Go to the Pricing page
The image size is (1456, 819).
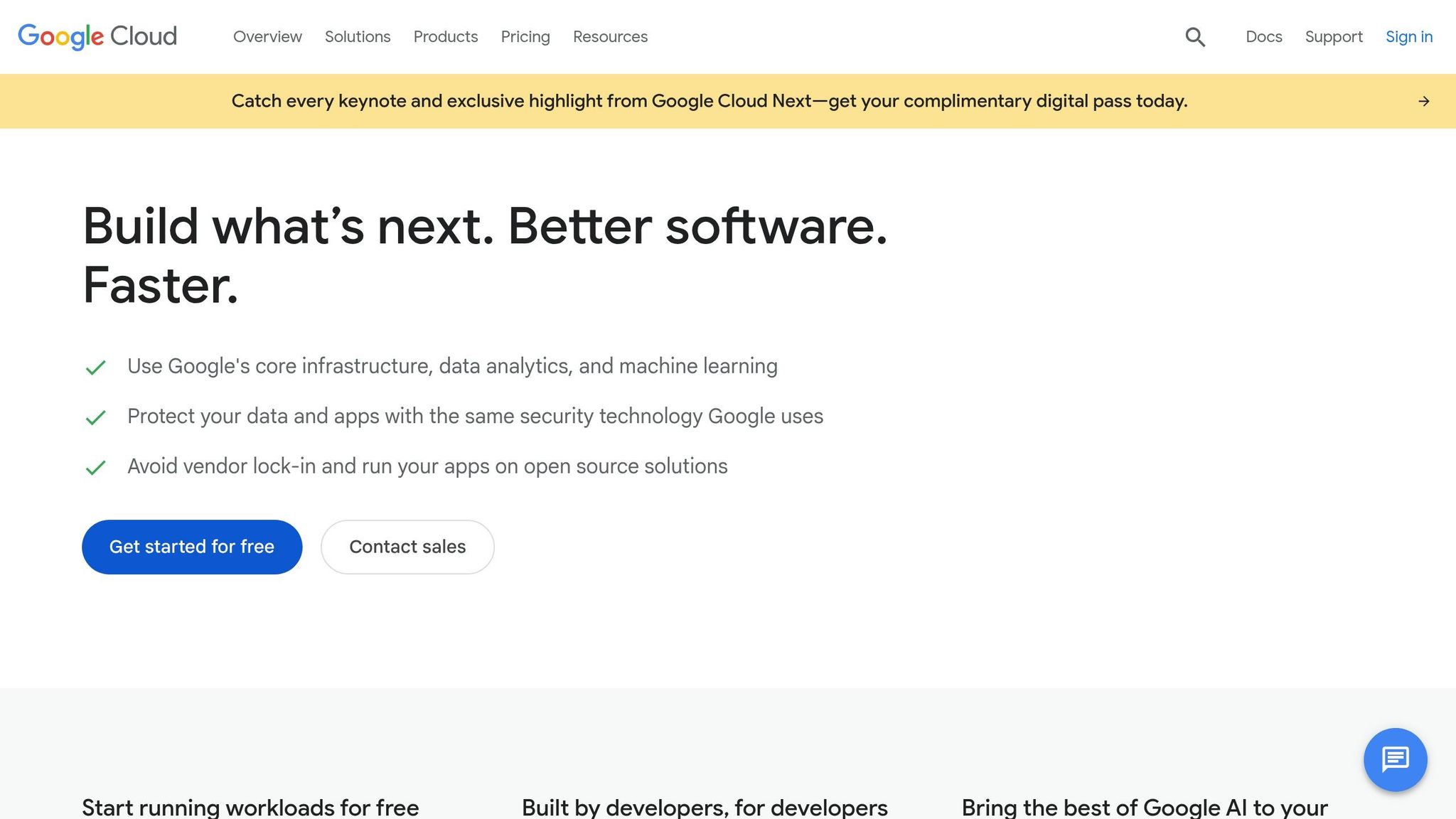525,37
